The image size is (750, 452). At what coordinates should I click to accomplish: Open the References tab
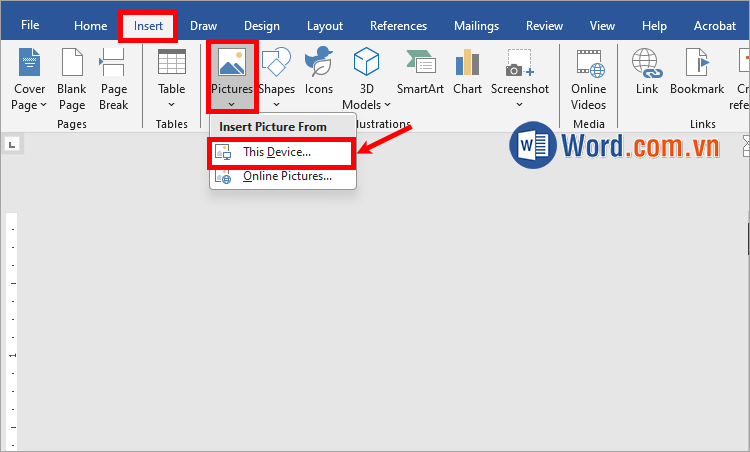tap(399, 26)
